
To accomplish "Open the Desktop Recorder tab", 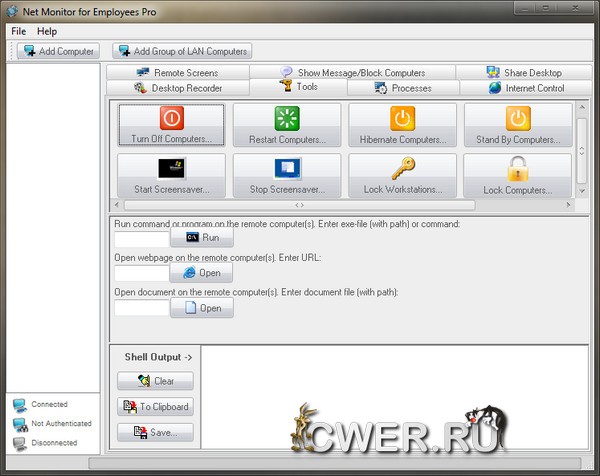I will point(178,88).
